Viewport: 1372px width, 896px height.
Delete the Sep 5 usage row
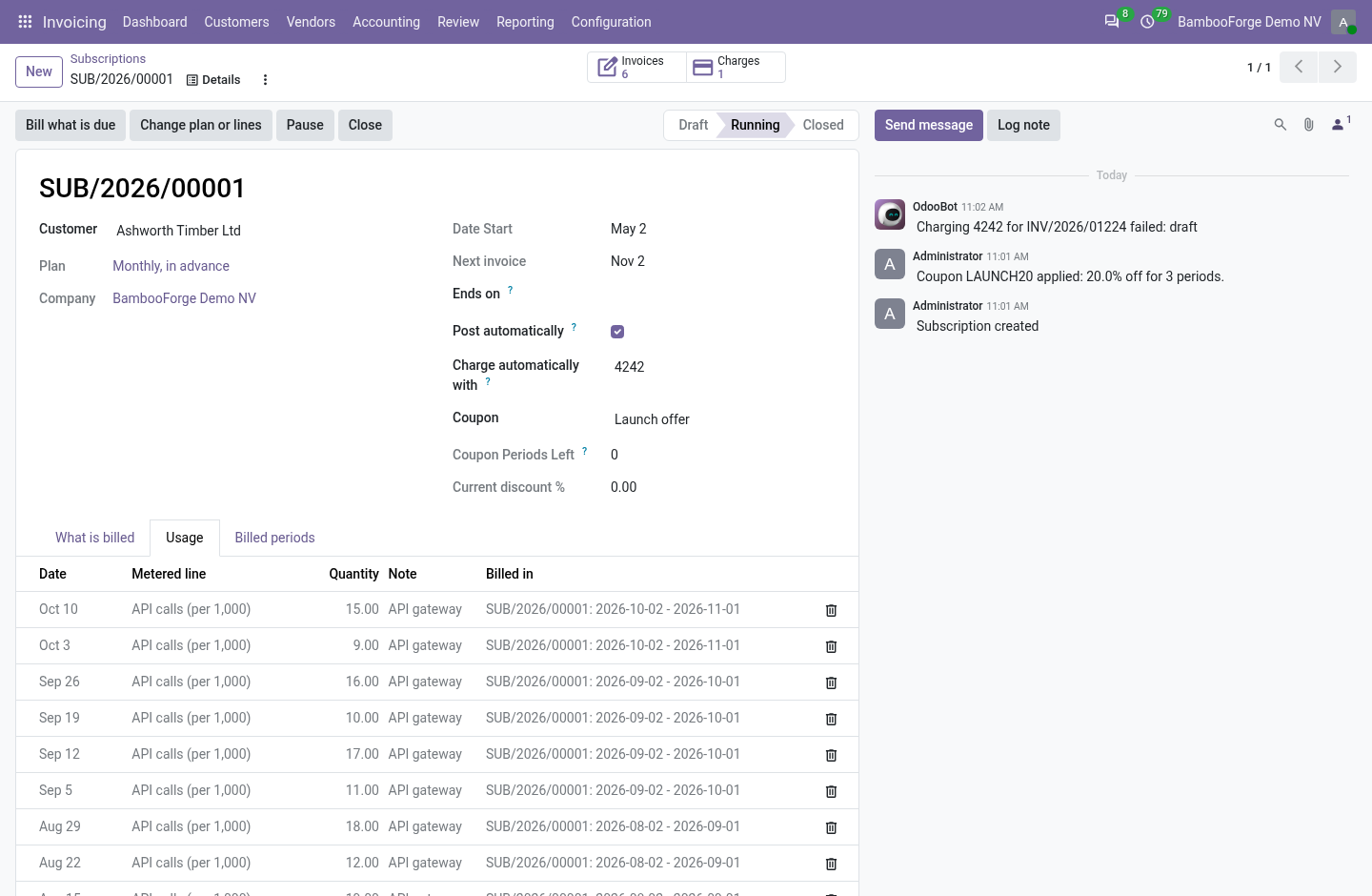click(831, 791)
